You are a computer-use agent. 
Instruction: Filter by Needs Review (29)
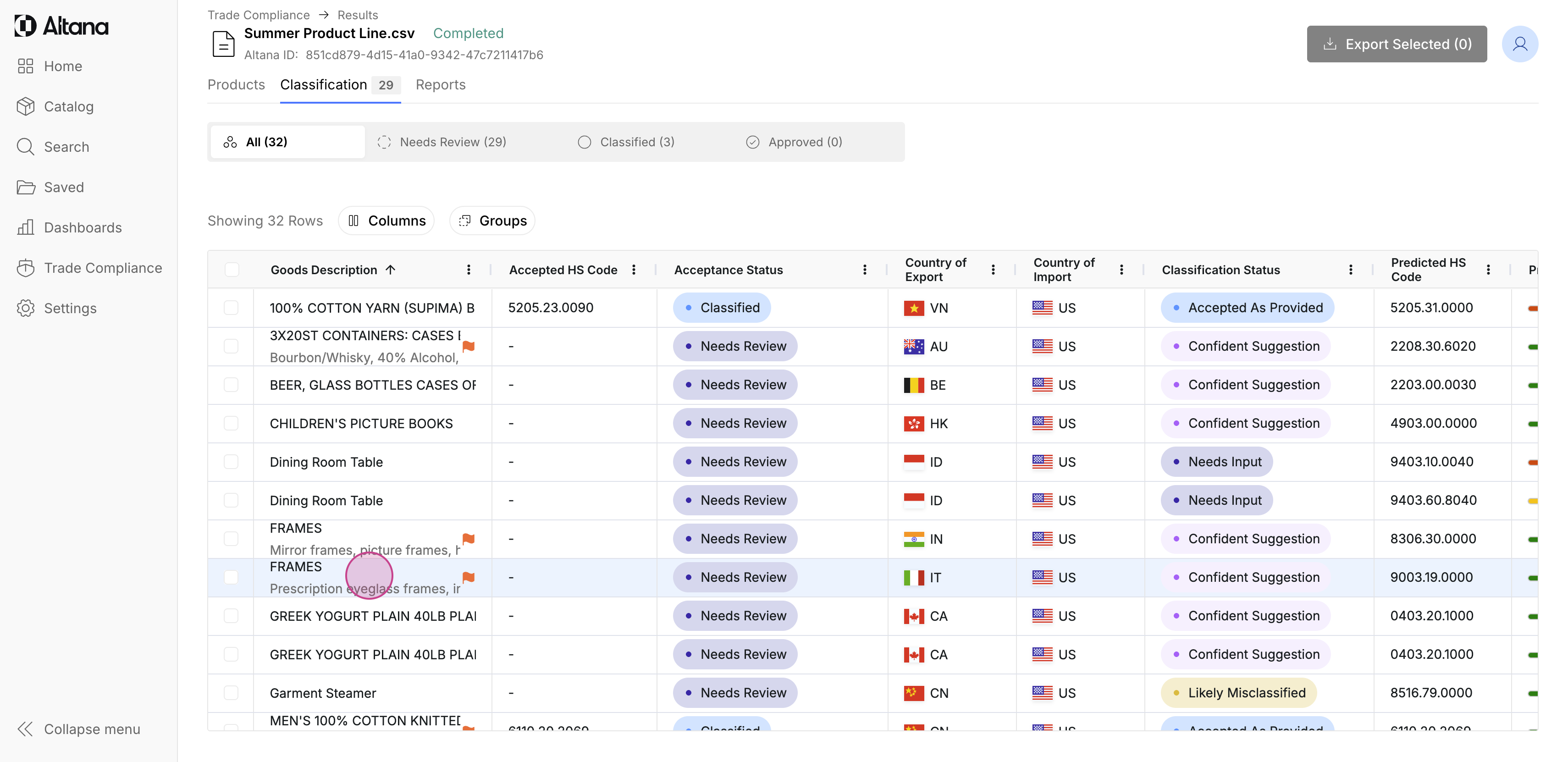452,142
